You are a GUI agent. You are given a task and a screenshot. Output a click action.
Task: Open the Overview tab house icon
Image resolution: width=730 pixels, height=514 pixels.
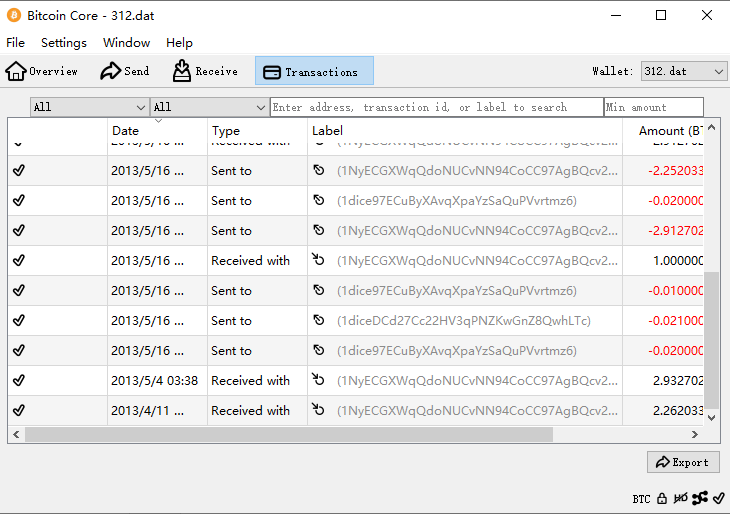pyautogui.click(x=16, y=71)
